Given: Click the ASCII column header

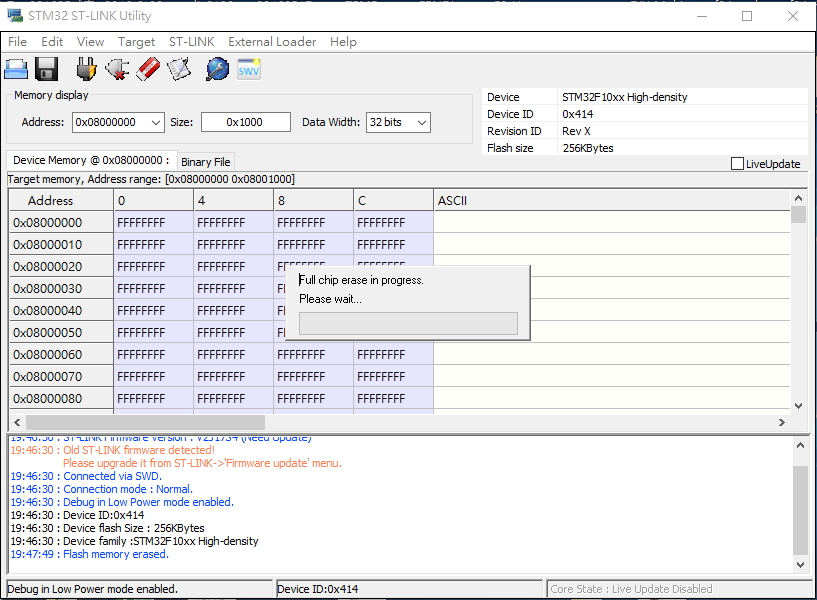Looking at the screenshot, I should [x=612, y=201].
